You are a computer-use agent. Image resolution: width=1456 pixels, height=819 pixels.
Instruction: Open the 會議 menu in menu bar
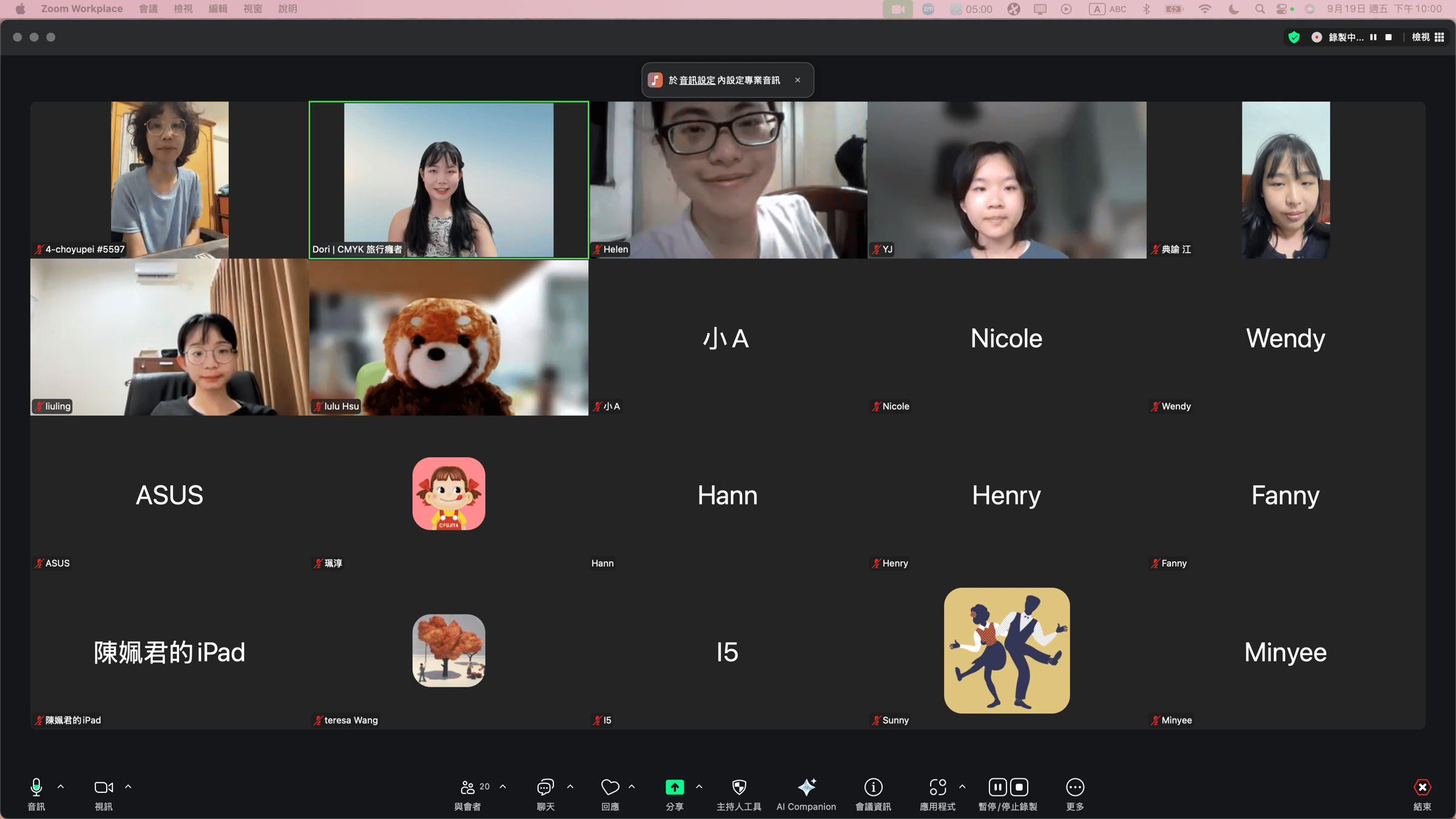(148, 9)
